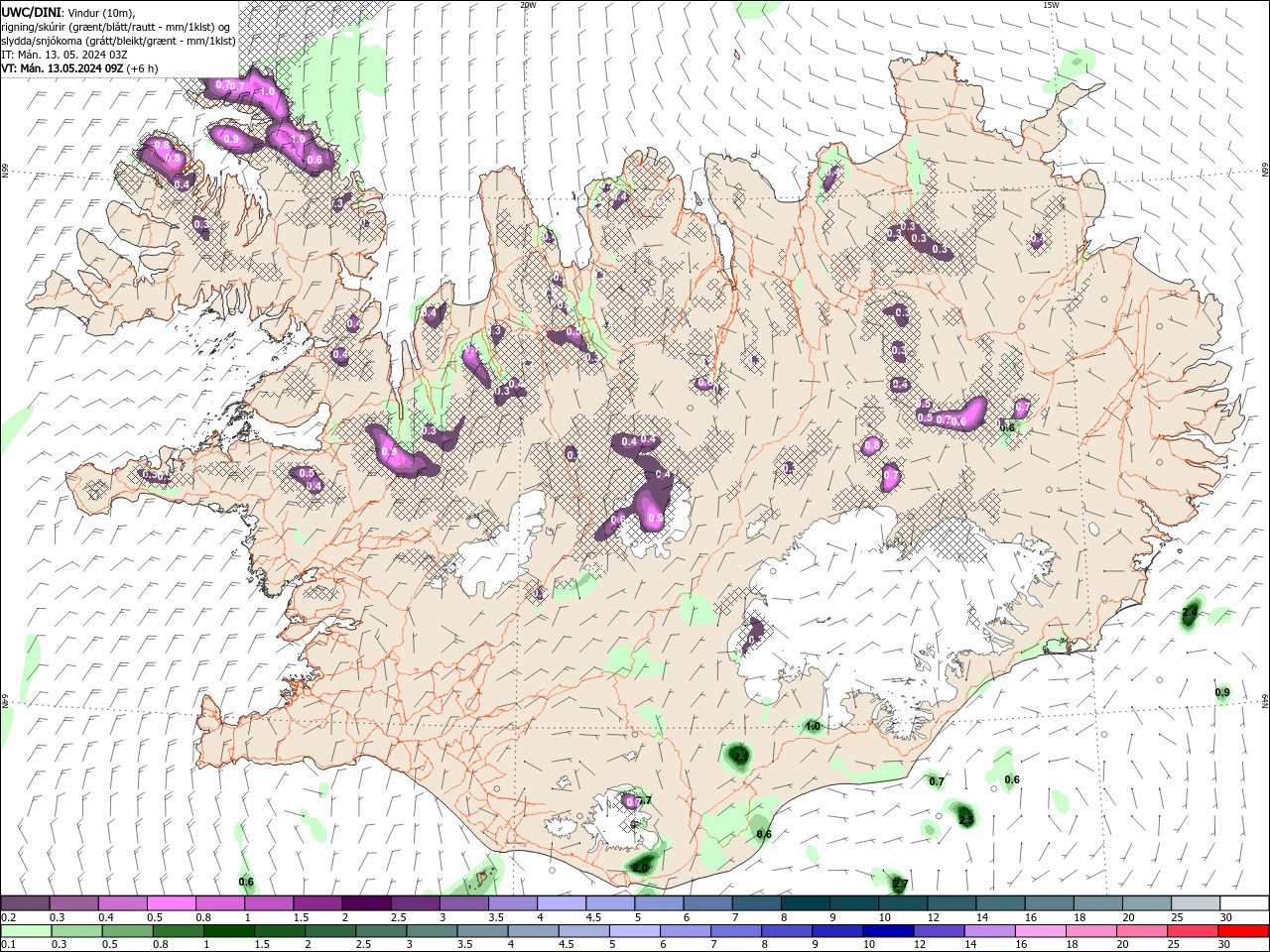This screenshot has width=1270, height=952.
Task: Pick the 25 coral-red swatch in the rain scale
Action: (x=1192, y=931)
